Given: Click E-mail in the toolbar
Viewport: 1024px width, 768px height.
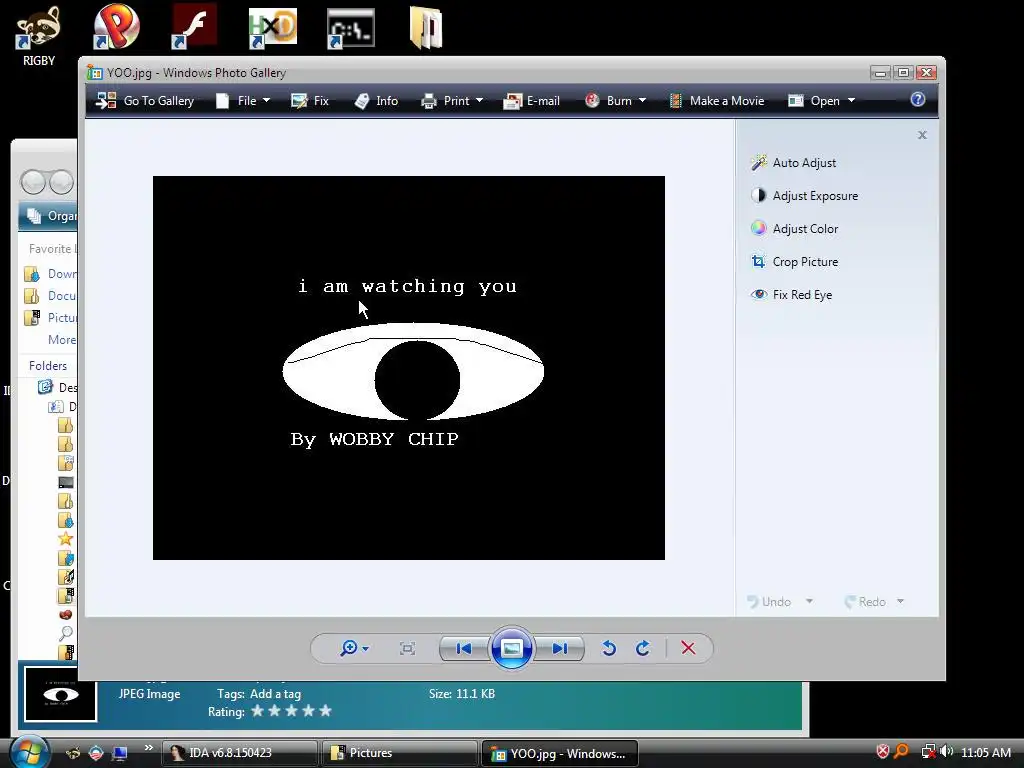Looking at the screenshot, I should coord(532,101).
